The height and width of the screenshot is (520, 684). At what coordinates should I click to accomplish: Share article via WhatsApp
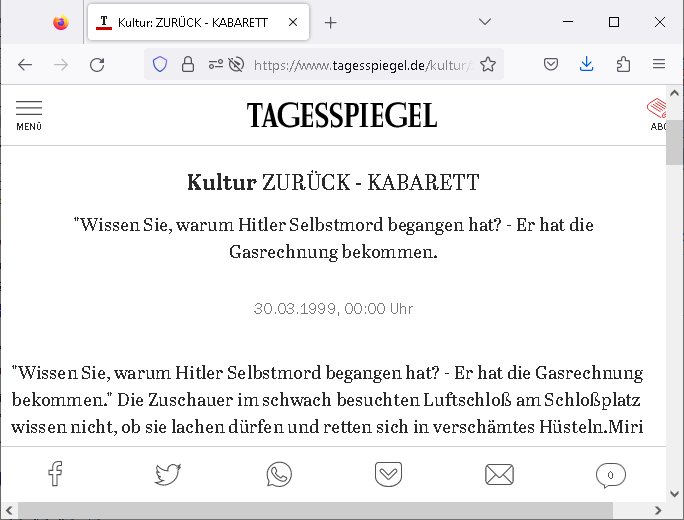pos(279,474)
